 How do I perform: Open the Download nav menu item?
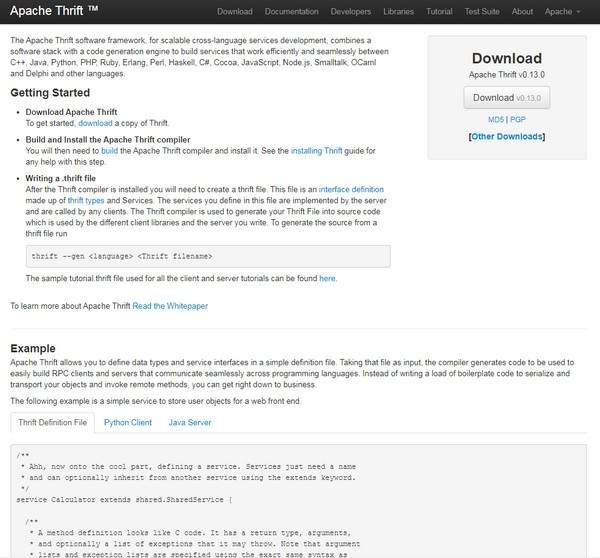pyautogui.click(x=234, y=12)
